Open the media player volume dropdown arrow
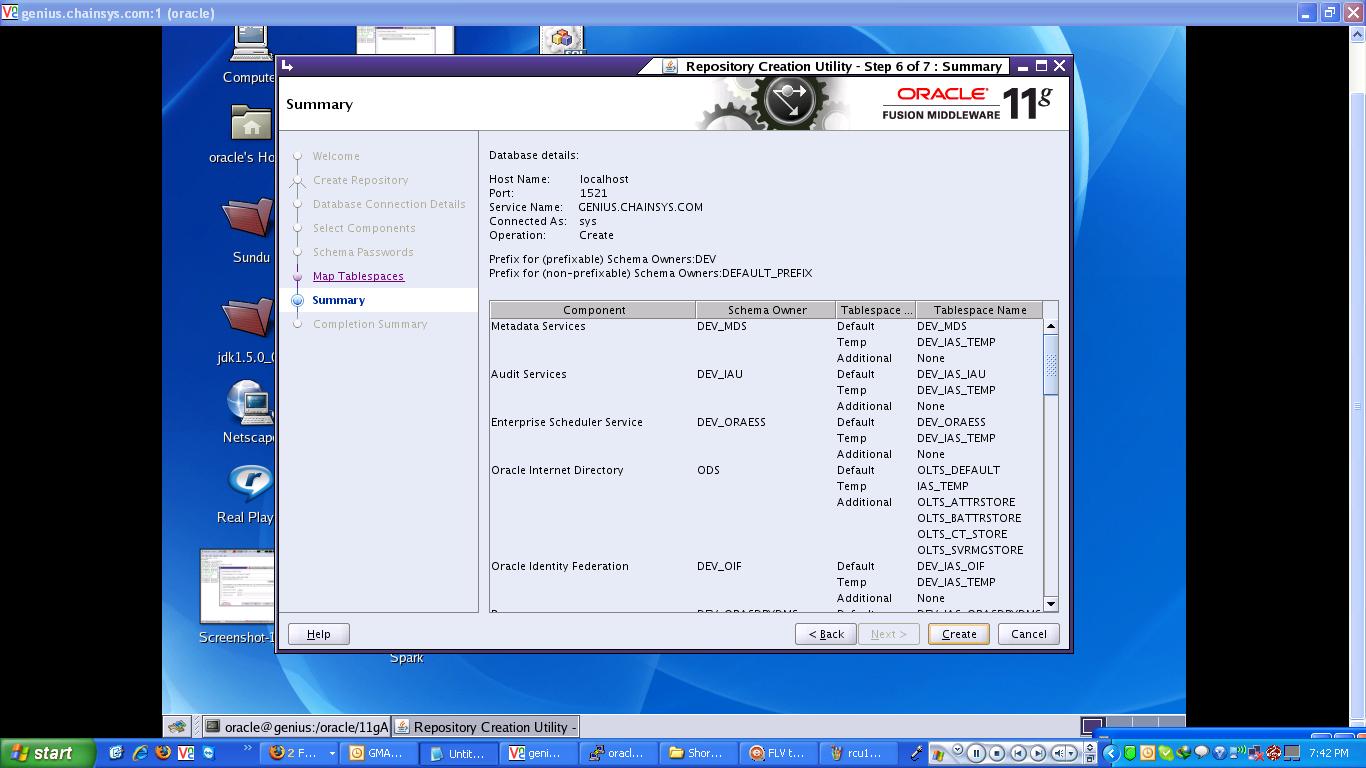This screenshot has width=1366, height=768. (1071, 753)
